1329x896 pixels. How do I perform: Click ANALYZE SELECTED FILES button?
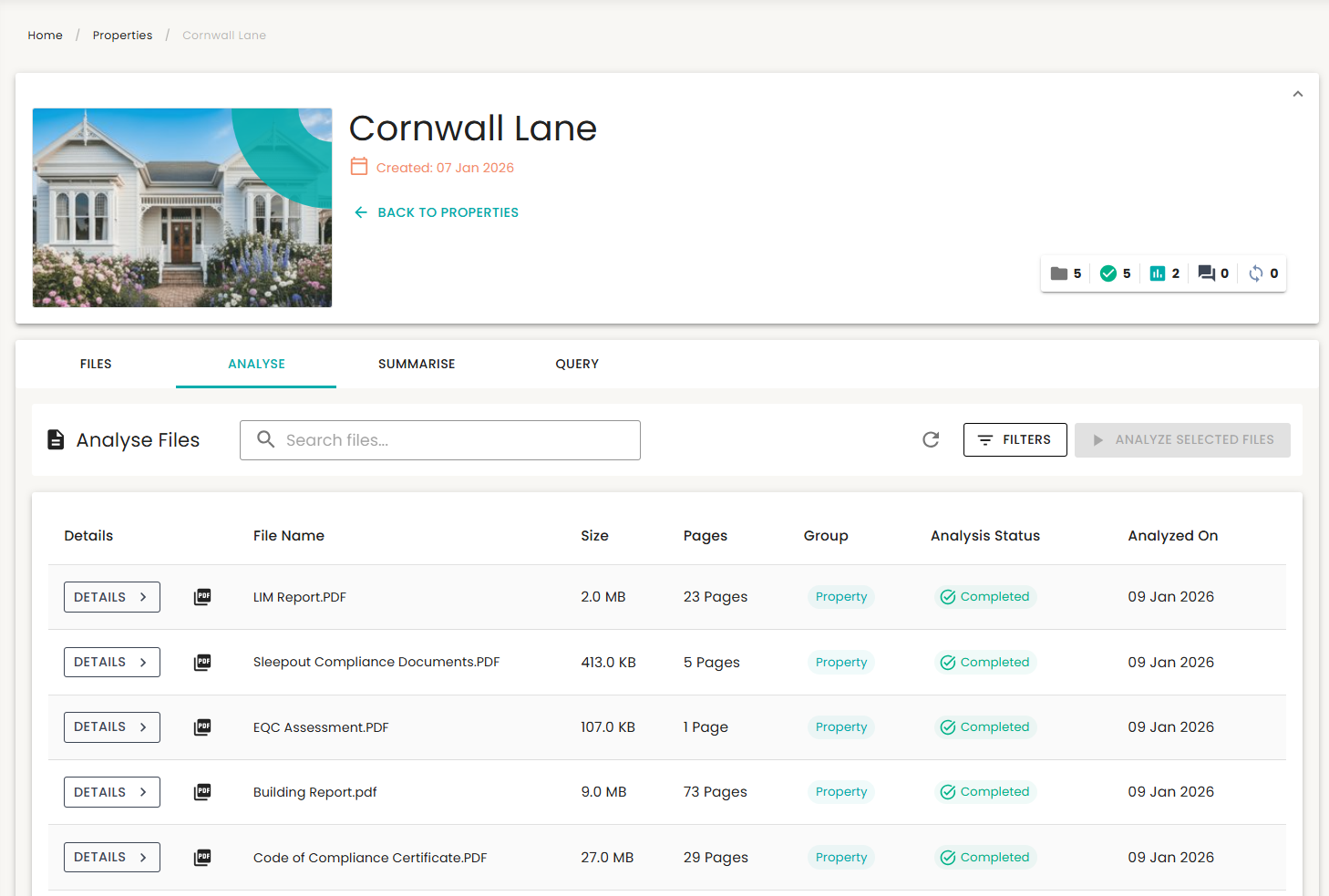coord(1182,439)
